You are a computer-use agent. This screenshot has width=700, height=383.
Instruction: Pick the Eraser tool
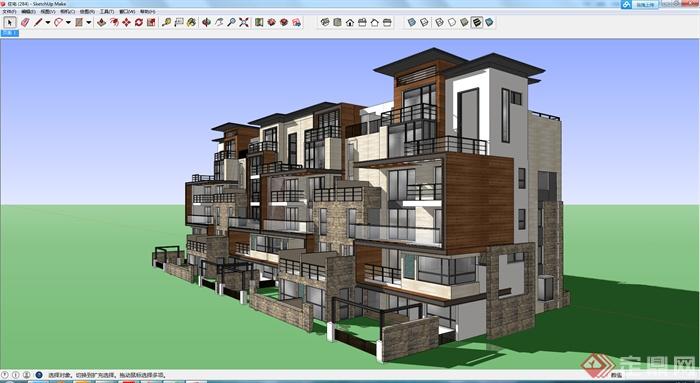coord(25,22)
